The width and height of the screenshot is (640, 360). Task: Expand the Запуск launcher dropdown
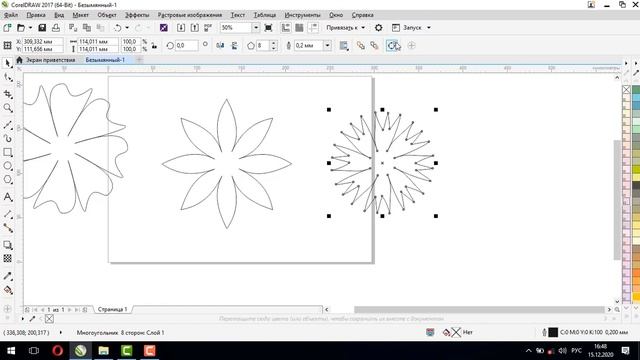[x=429, y=28]
